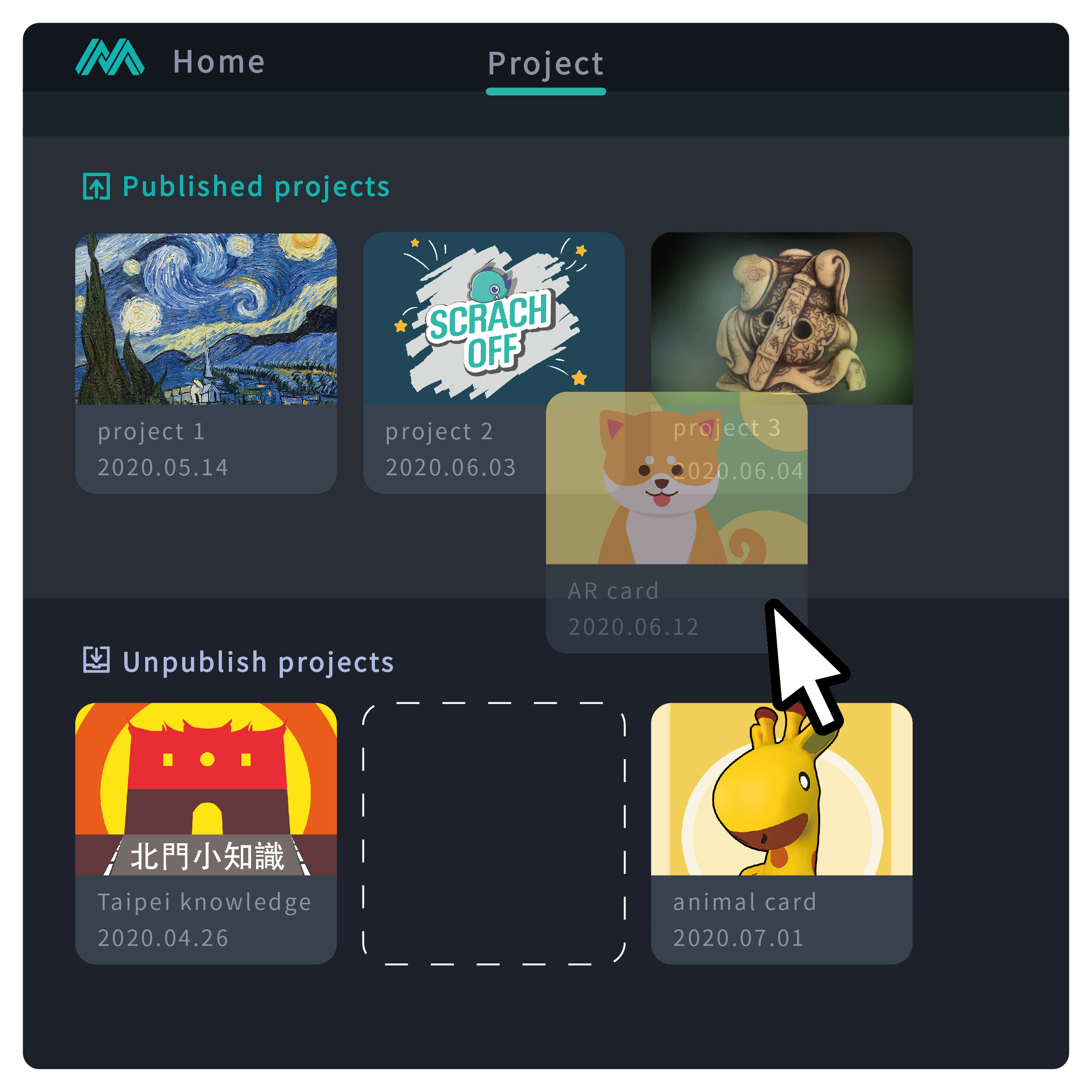The image size is (1092, 1092).
Task: Switch to the Project tab
Action: 546,63
